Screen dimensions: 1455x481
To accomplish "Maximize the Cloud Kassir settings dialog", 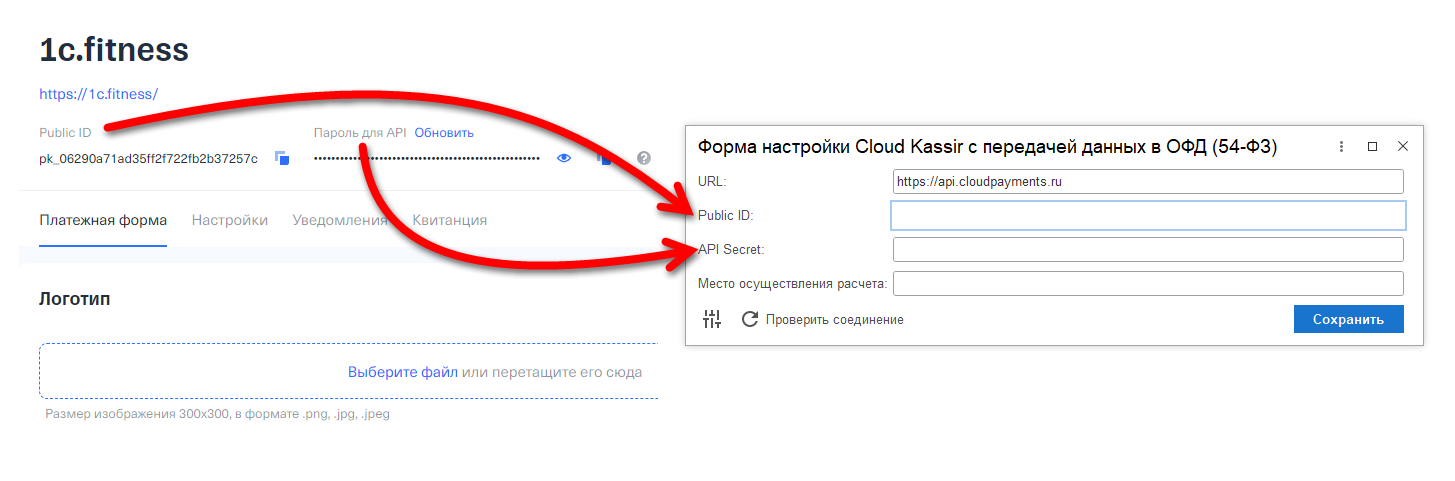I will [1372, 146].
